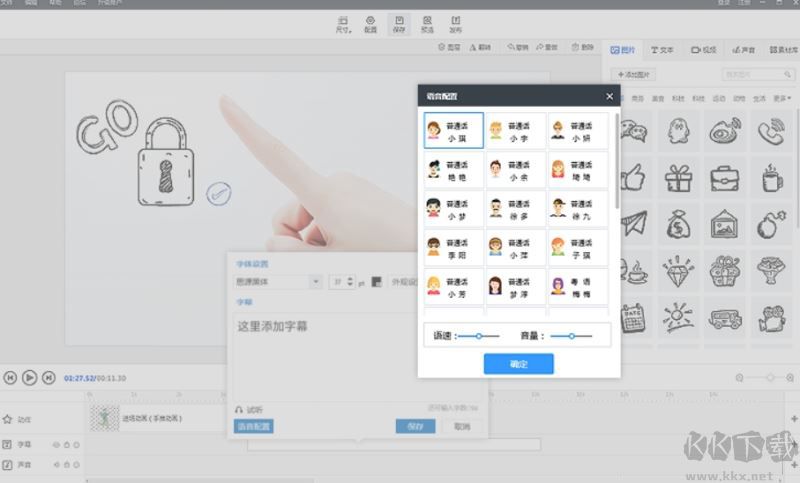Select the blonde boy voice in first row

click(x=516, y=131)
